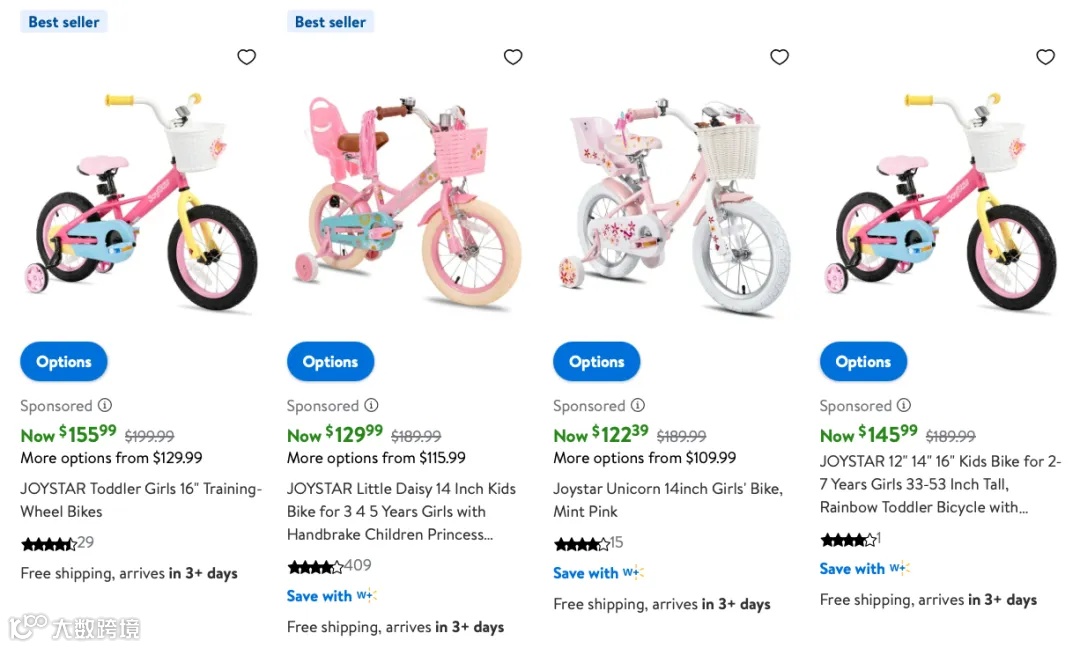1080x648 pixels.
Task: Heart the JOYSTAR Rainbow Toddler Bicycle
Action: pyautogui.click(x=1046, y=57)
